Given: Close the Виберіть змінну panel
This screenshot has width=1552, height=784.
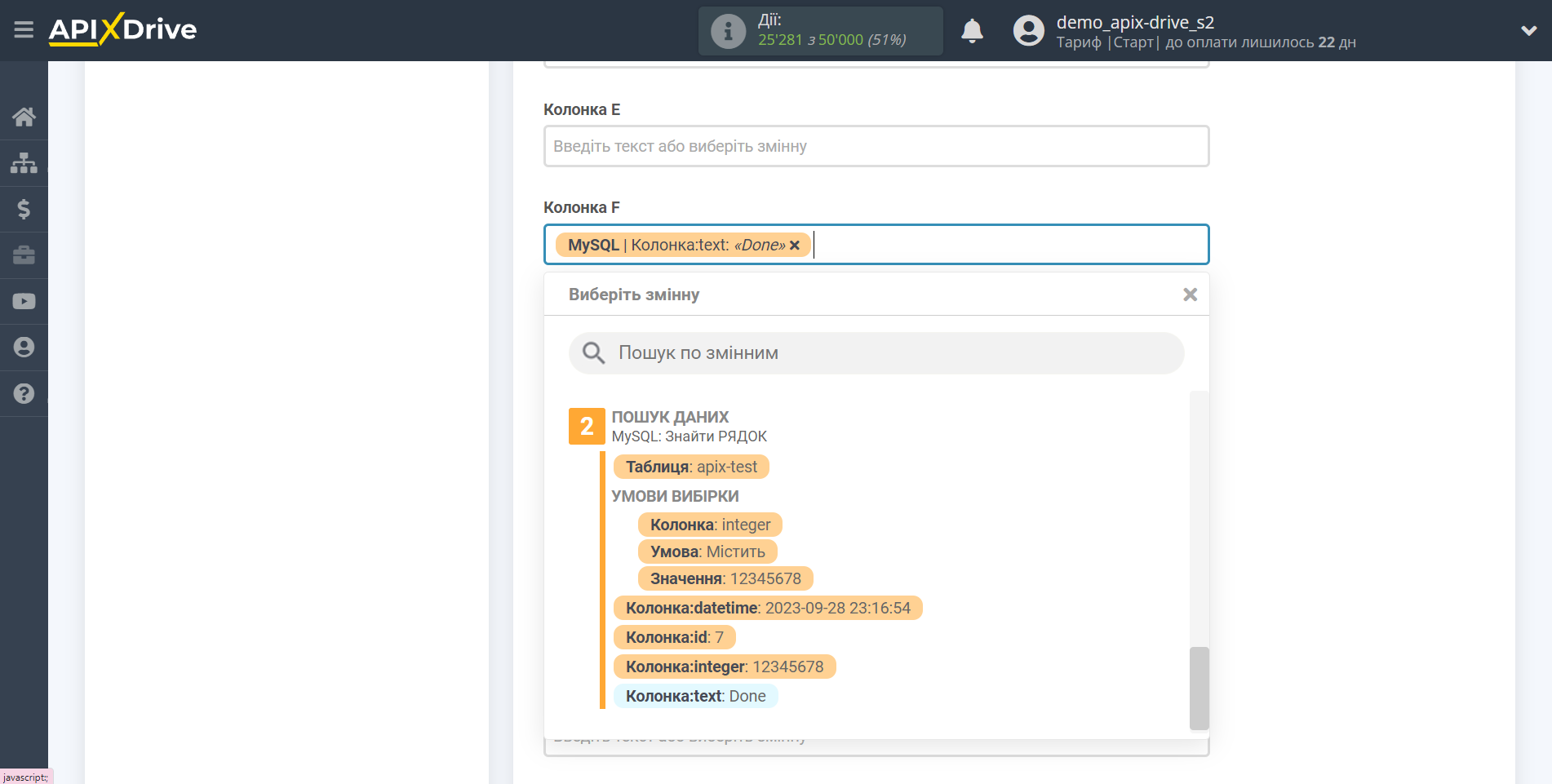Looking at the screenshot, I should pos(1190,295).
